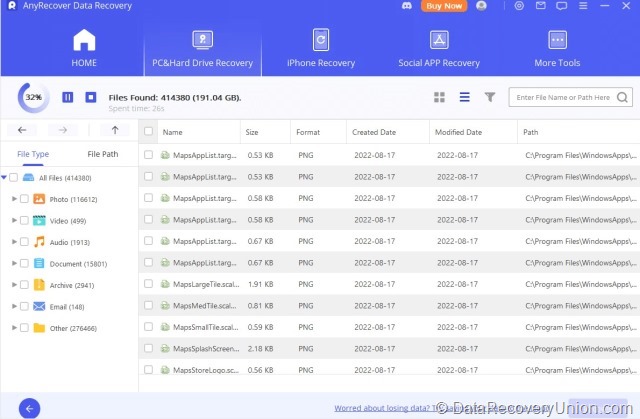This screenshot has height=419, width=640.
Task: Select checkbox for MapsSmallTile row
Action: (x=148, y=327)
